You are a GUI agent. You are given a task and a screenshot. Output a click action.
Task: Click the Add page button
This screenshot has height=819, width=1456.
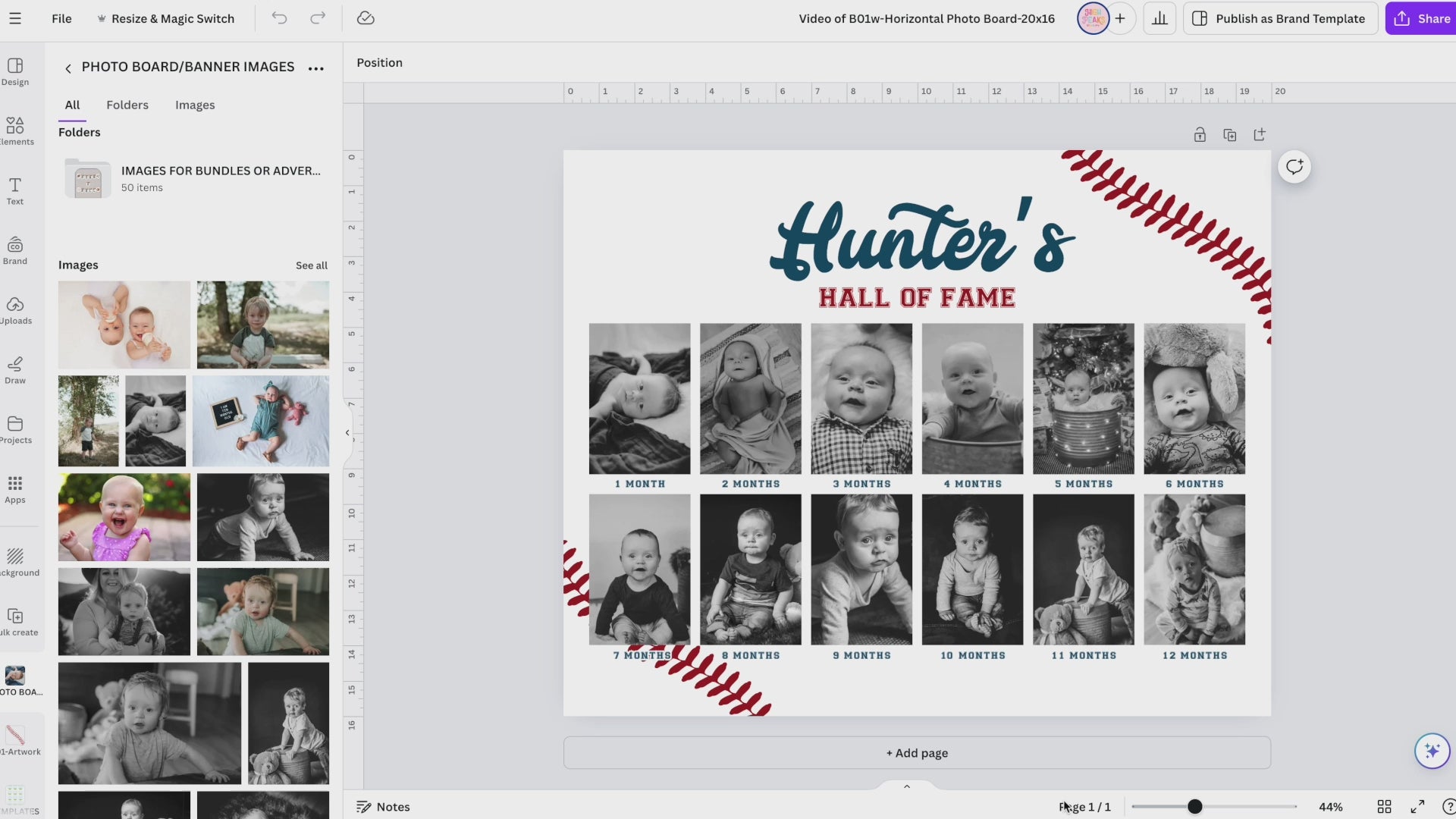pyautogui.click(x=916, y=753)
